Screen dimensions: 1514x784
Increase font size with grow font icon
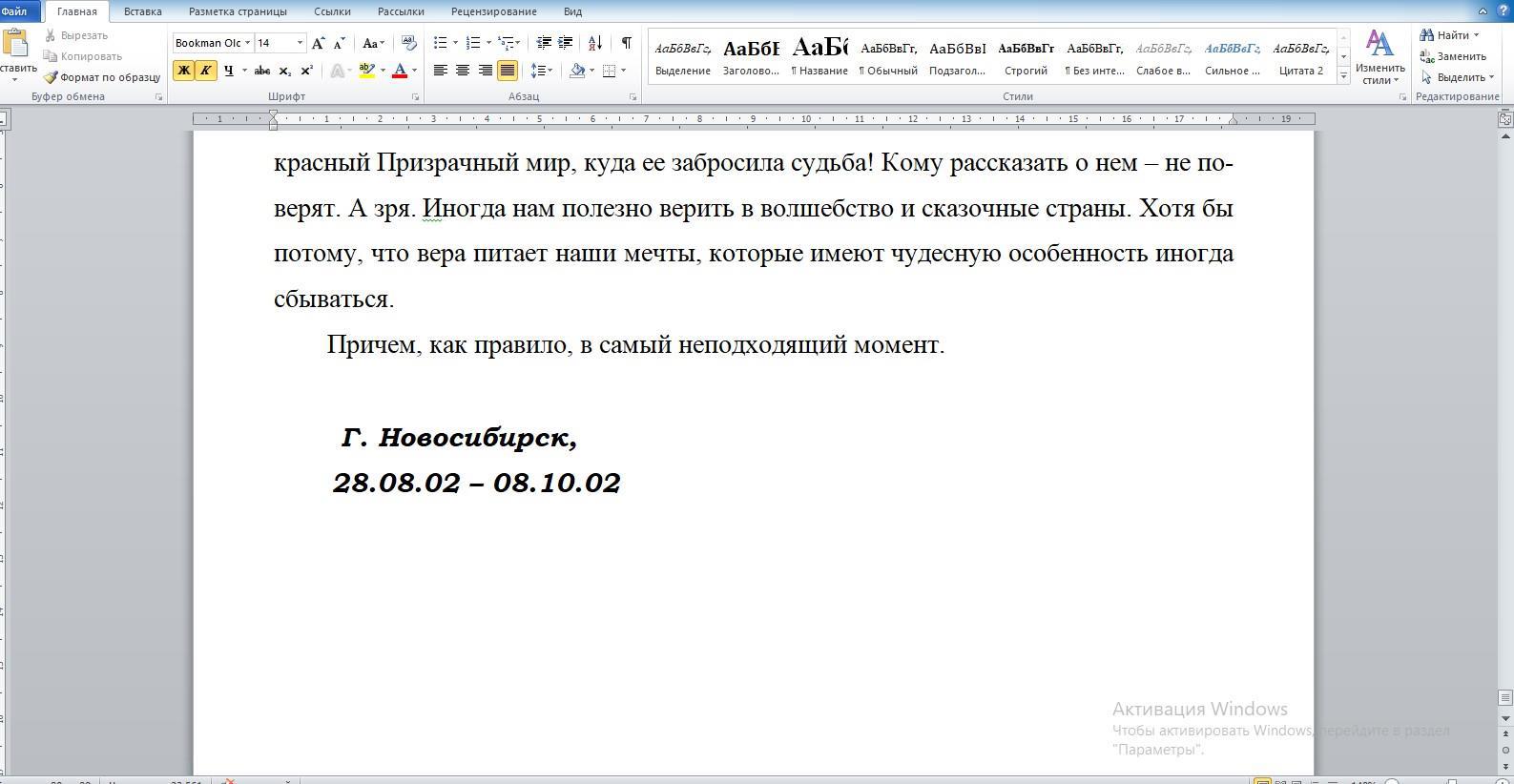point(318,43)
